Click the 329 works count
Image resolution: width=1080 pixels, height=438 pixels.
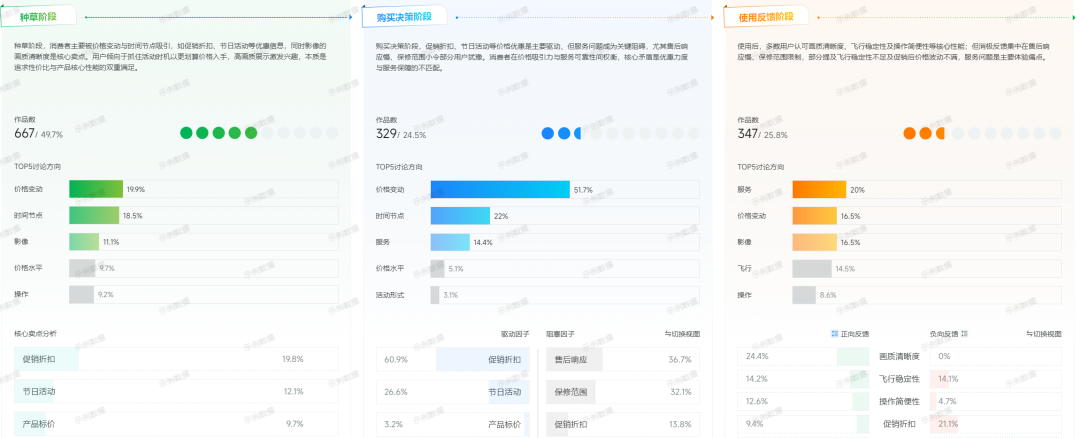coord(386,134)
